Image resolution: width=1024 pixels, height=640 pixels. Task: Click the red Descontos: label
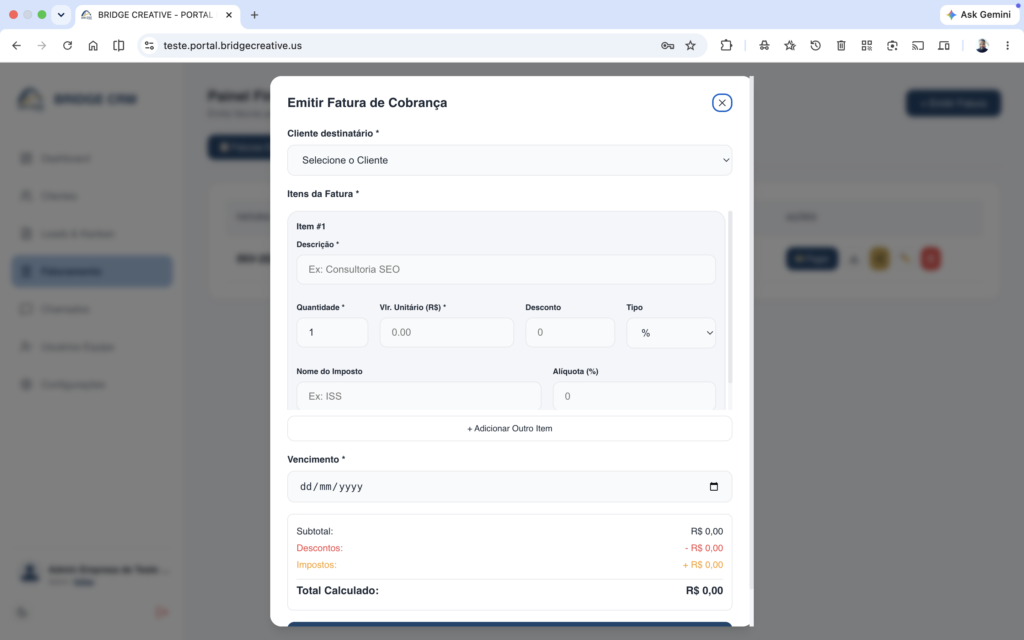pos(319,548)
